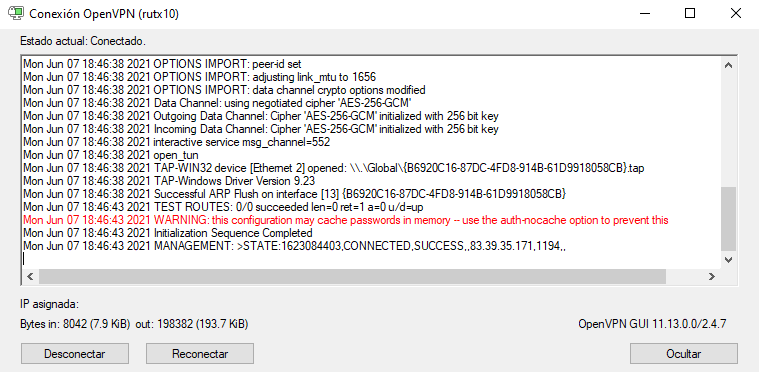
Task: Maximize the OpenVPN connection window
Action: [690, 14]
